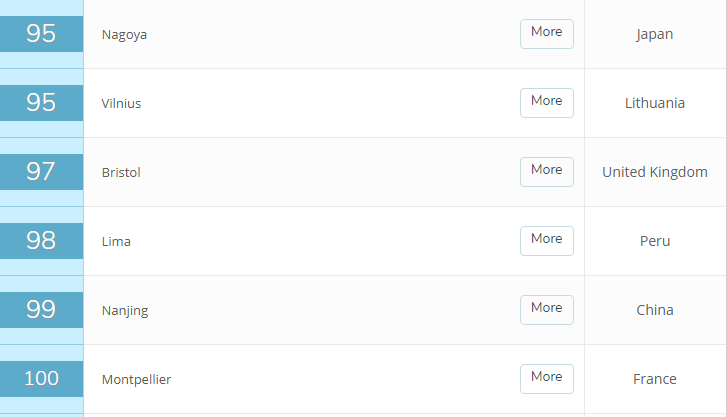727x417 pixels.
Task: Click the rank 99 badge
Action: (x=41, y=310)
